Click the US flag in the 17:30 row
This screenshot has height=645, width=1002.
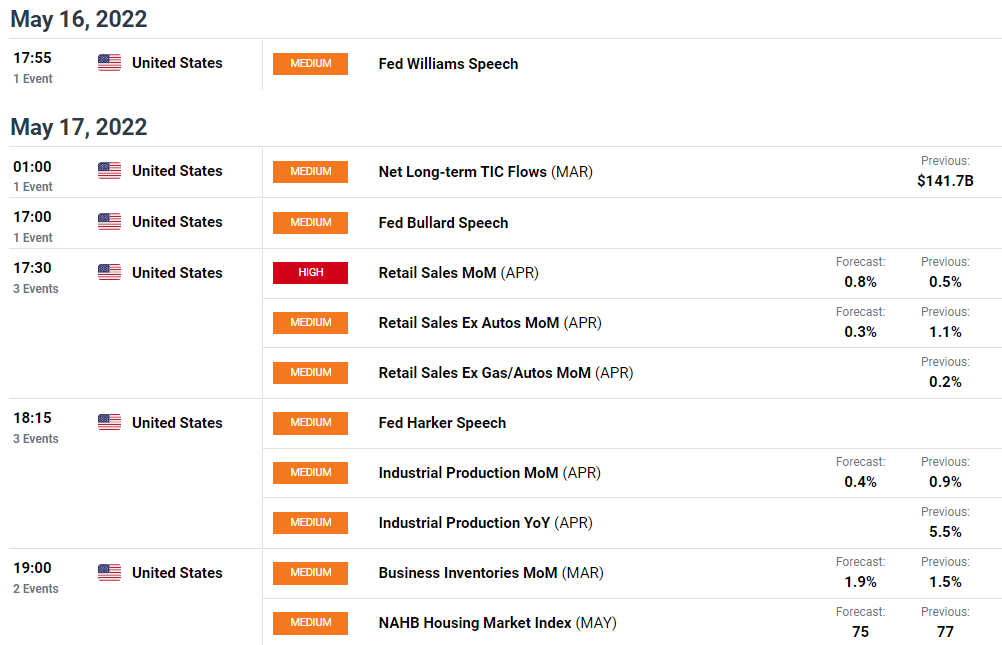[x=109, y=272]
